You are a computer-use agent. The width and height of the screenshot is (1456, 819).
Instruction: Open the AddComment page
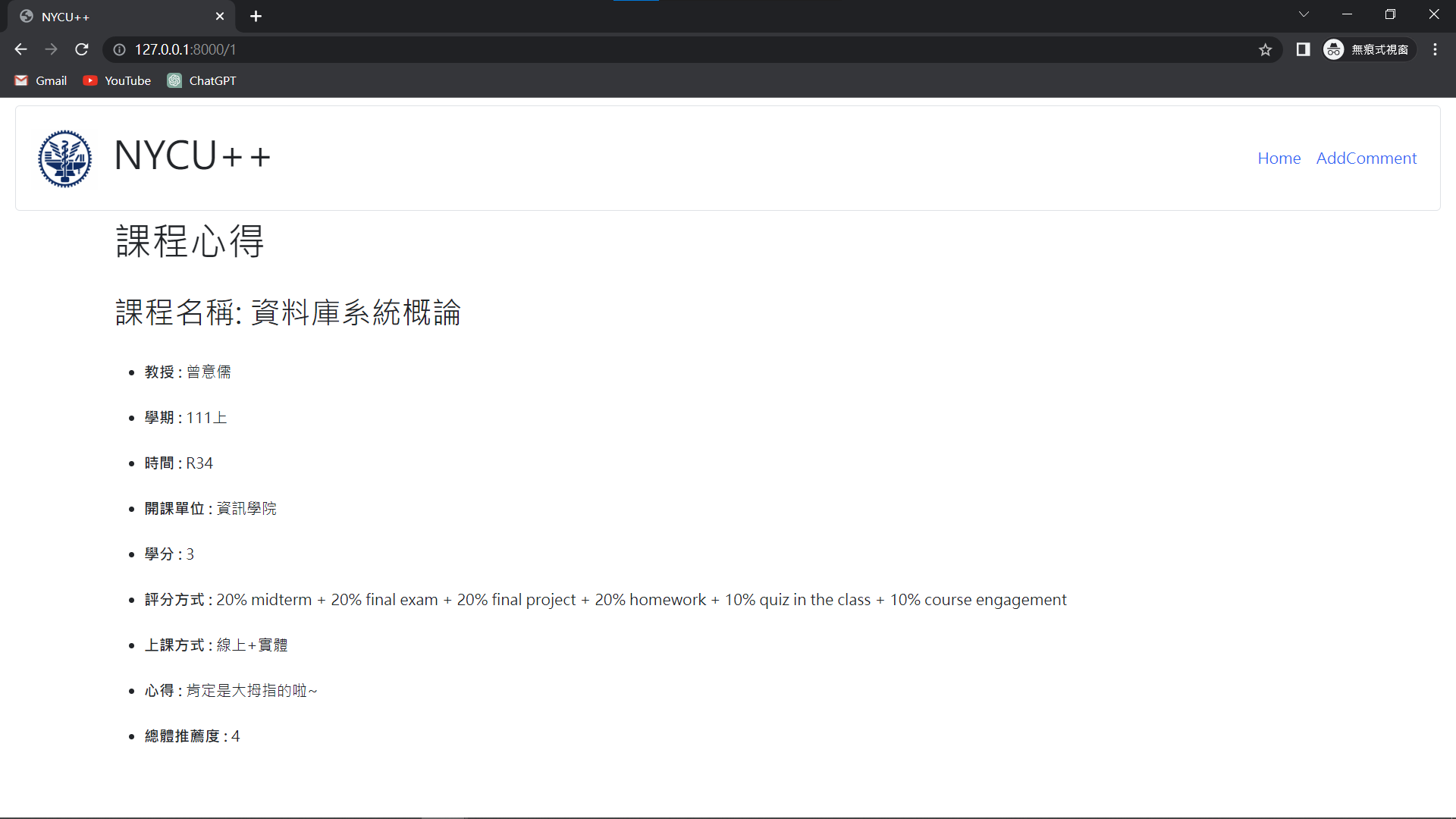click(x=1367, y=158)
